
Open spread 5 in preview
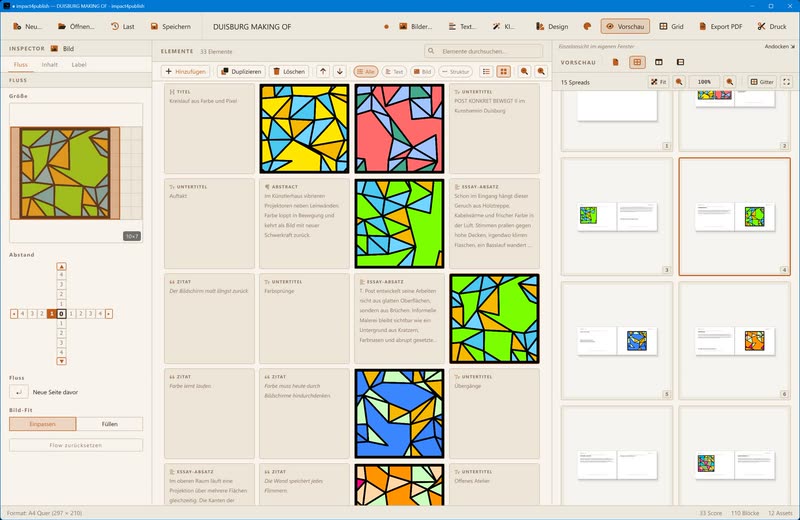pos(617,341)
